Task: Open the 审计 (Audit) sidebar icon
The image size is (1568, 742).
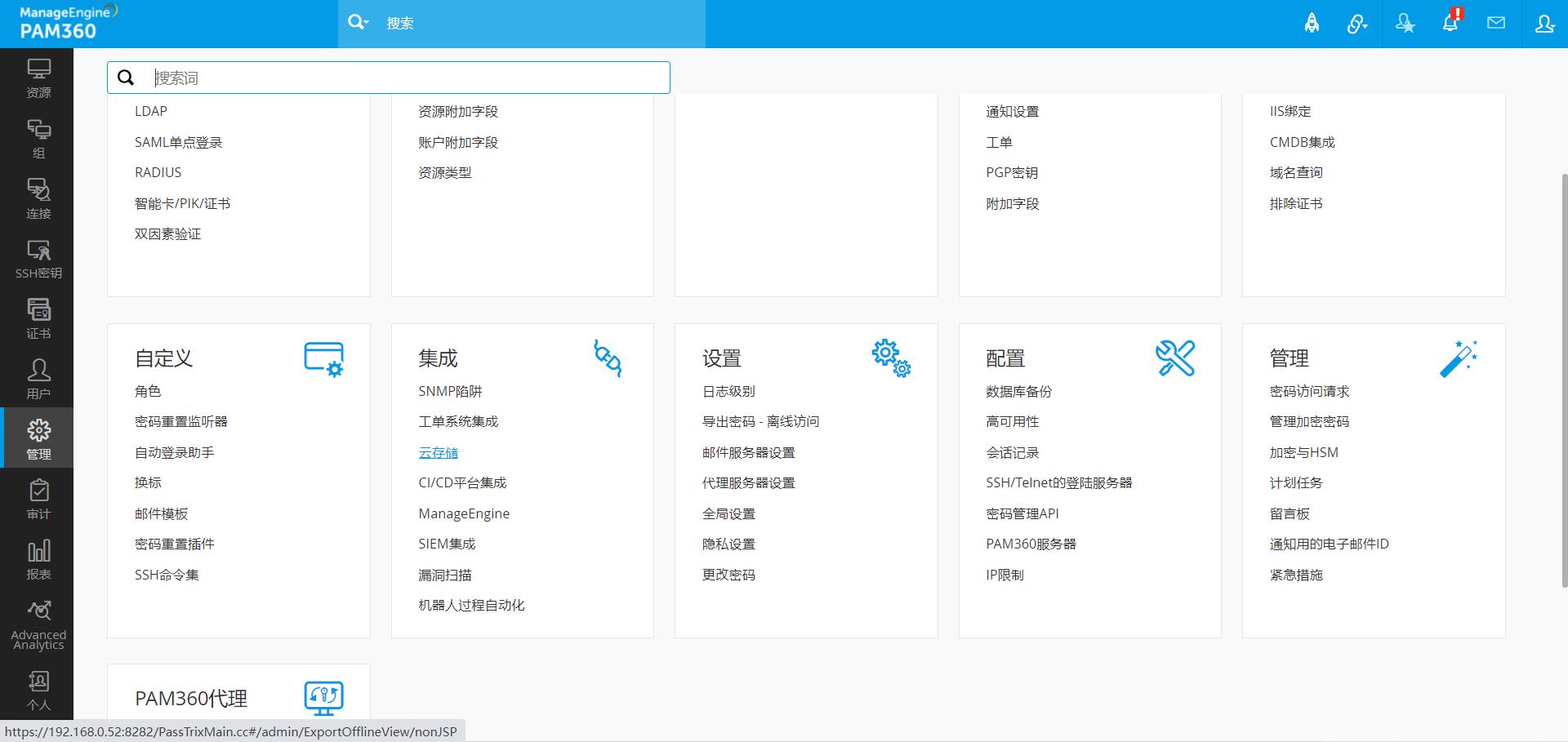Action: [x=38, y=500]
